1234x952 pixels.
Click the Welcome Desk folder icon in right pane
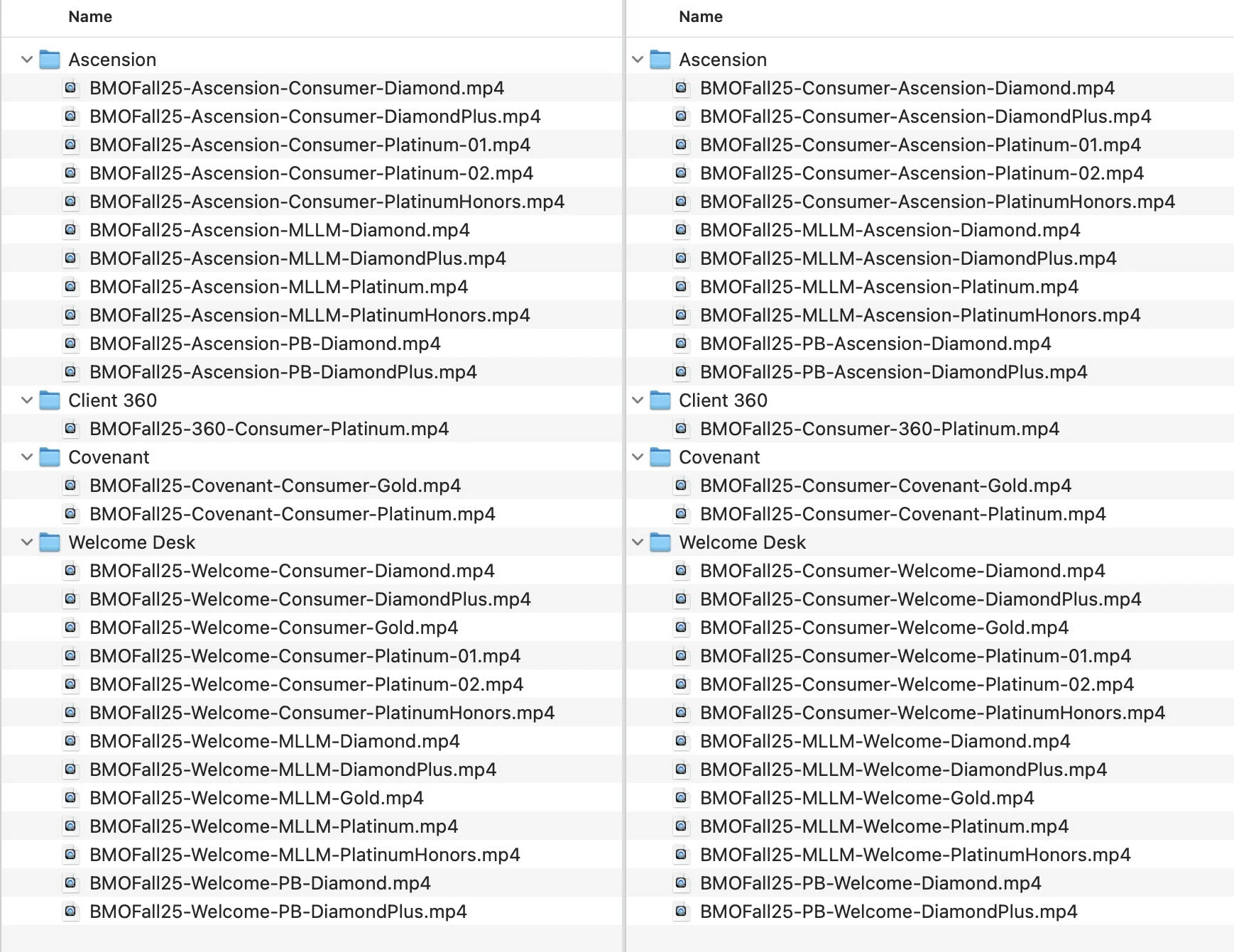[x=660, y=542]
